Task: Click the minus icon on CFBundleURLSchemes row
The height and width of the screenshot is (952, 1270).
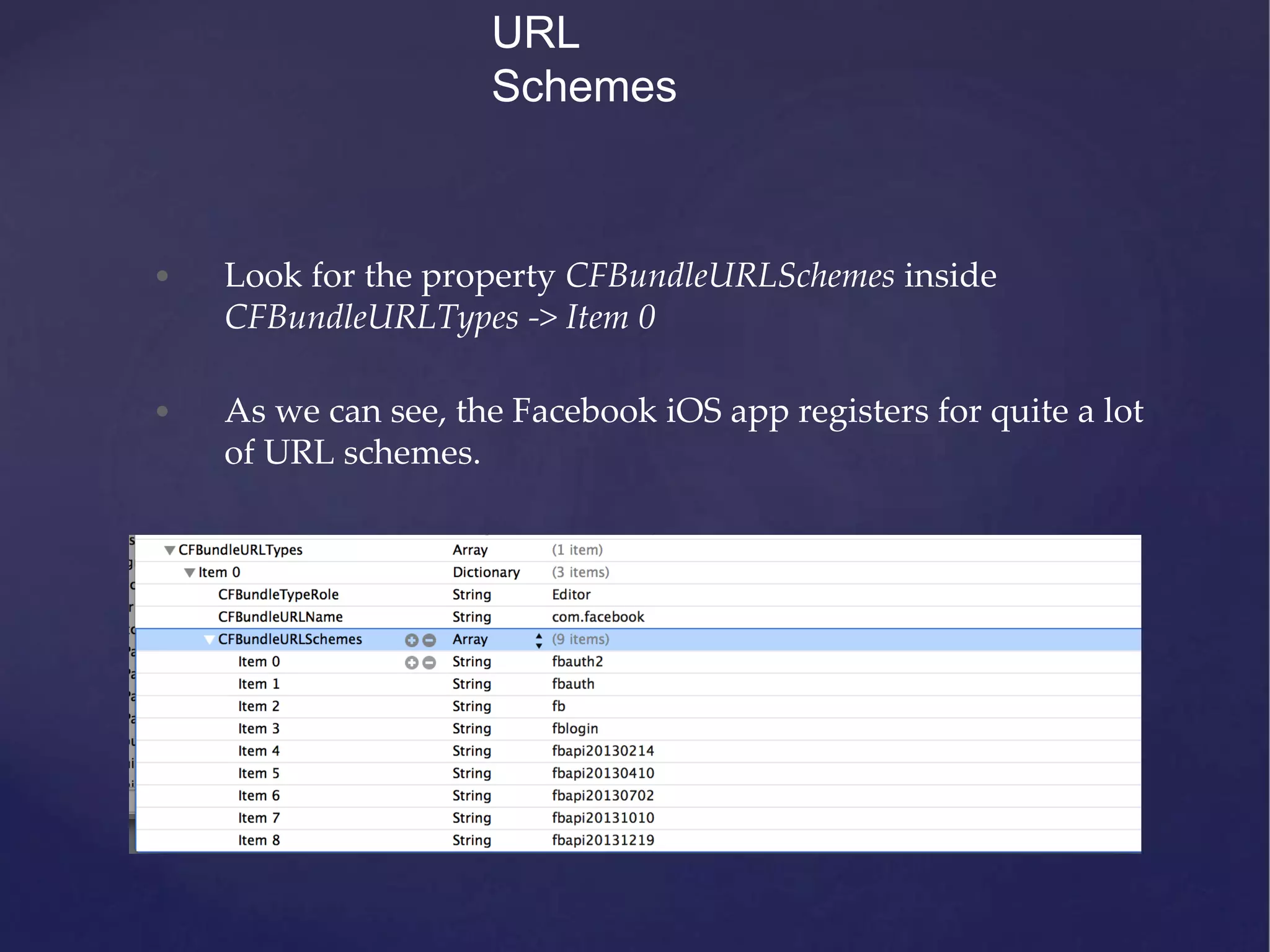Action: (429, 640)
